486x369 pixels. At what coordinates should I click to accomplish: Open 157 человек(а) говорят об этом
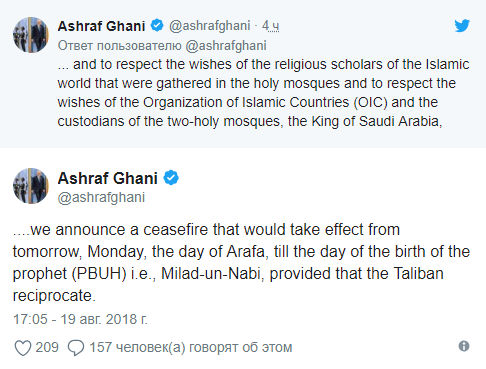[x=191, y=347]
